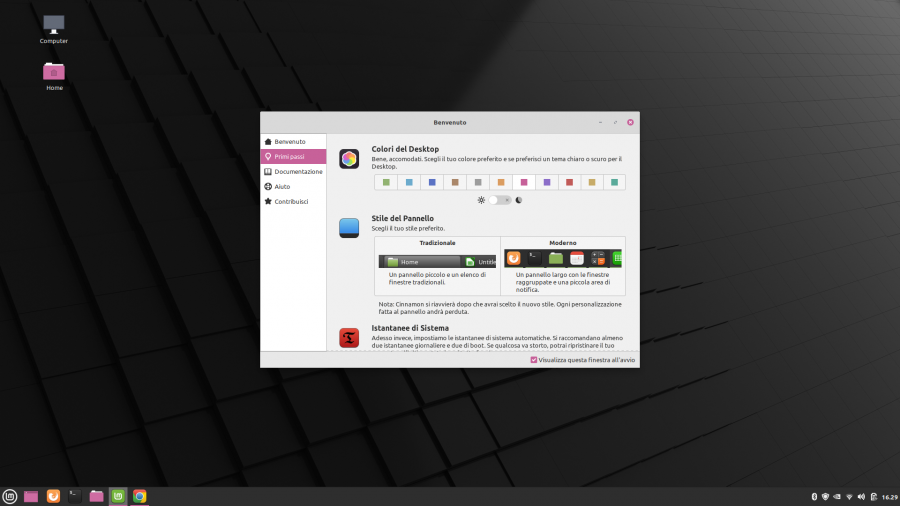Viewport: 900px width, 506px height.
Task: Pick the dark blue desktop color
Action: (432, 182)
